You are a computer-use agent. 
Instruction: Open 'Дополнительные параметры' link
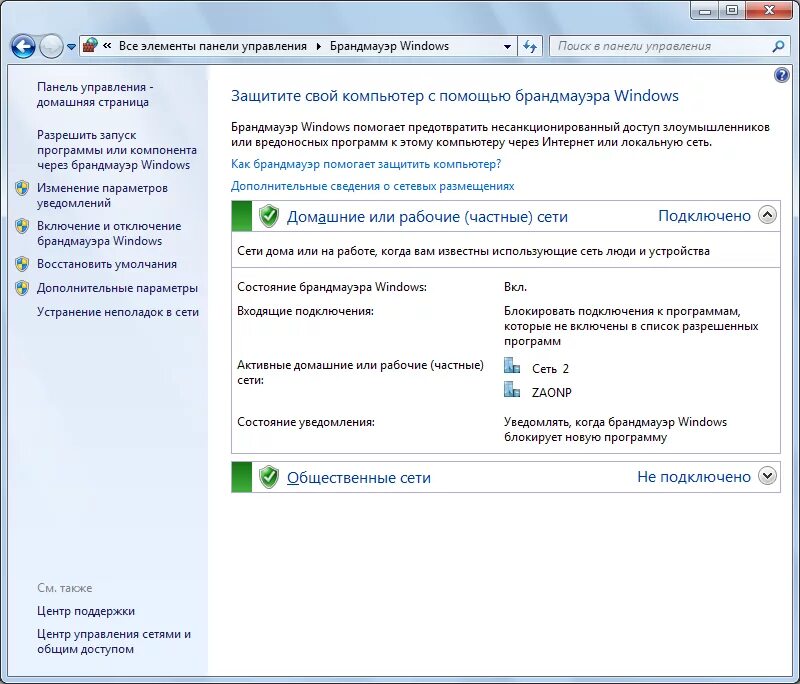coord(117,288)
